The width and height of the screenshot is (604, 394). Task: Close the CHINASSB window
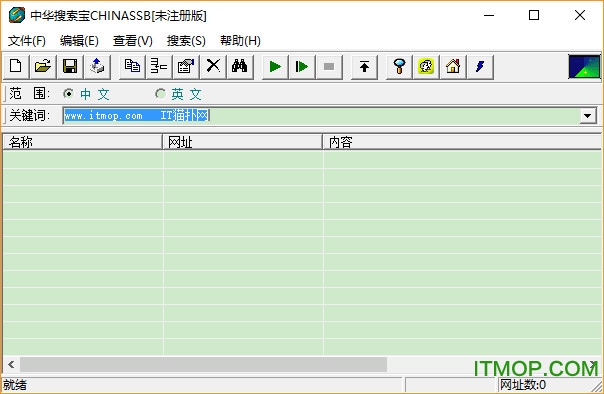click(580, 15)
